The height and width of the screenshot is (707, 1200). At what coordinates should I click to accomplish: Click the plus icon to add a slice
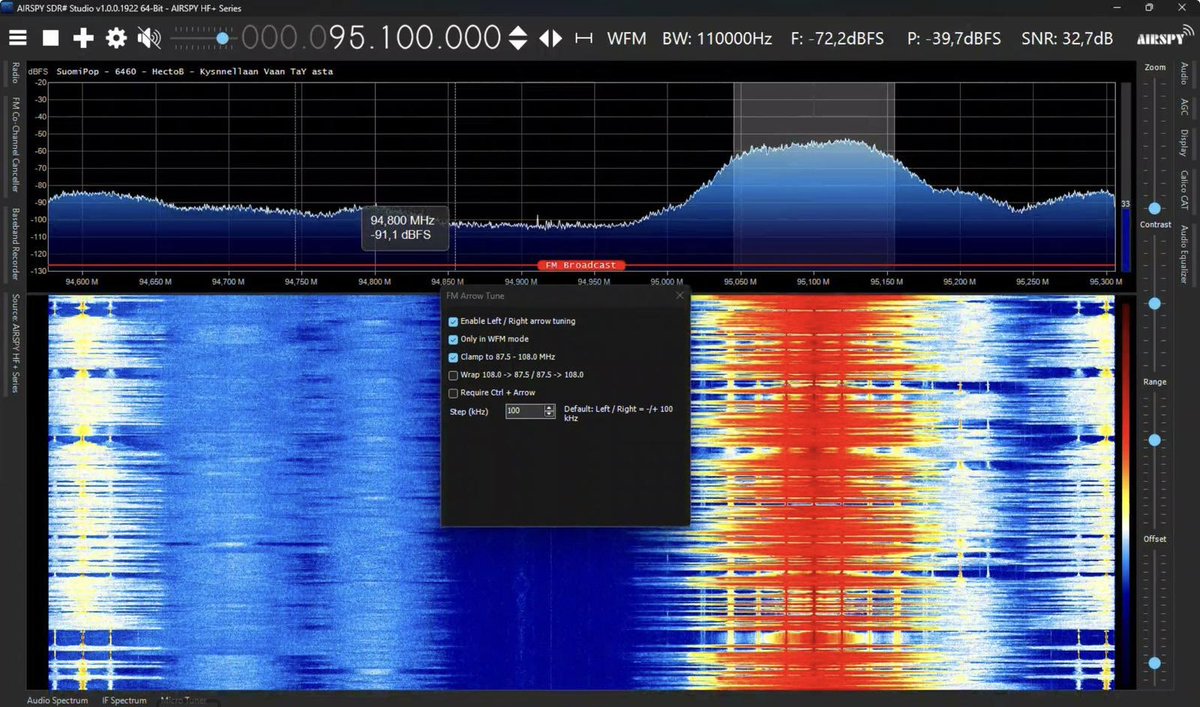click(83, 39)
